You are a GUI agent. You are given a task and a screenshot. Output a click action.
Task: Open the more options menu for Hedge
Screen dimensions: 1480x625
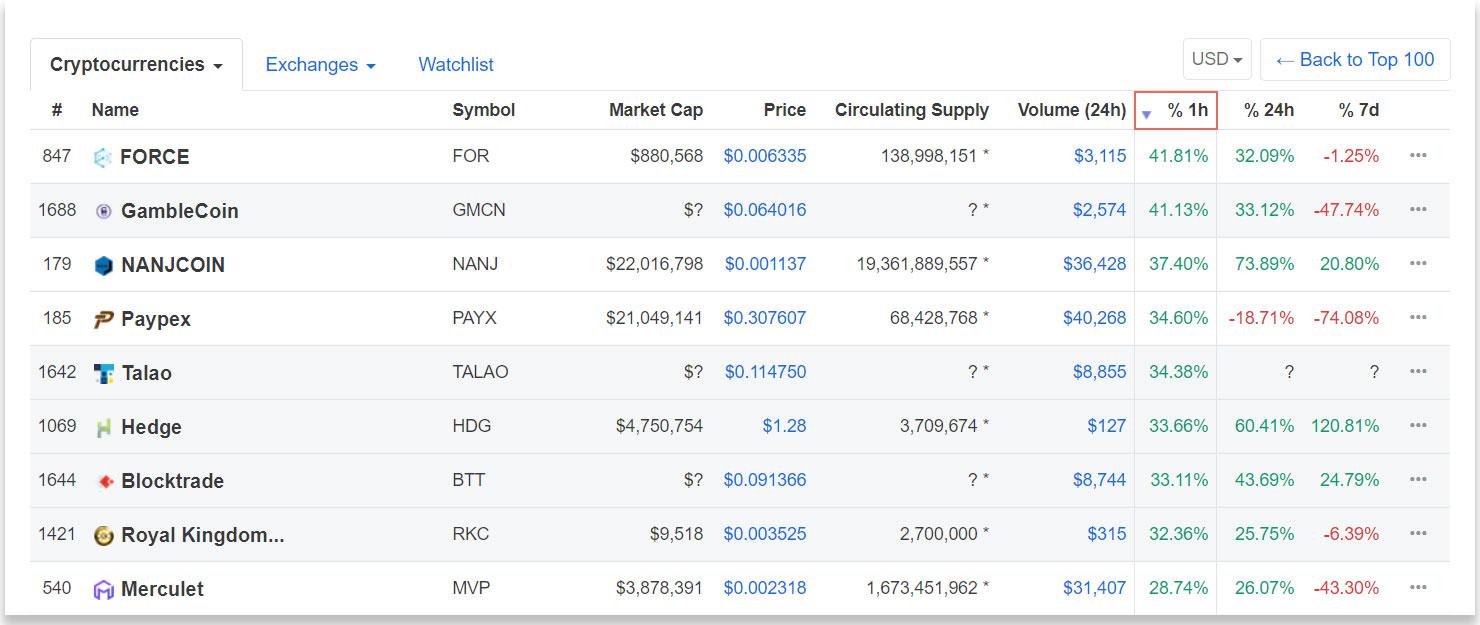pos(1418,426)
